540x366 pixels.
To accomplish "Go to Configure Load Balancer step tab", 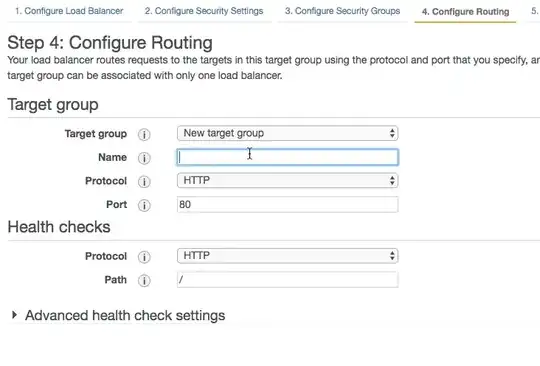I will click(69, 11).
